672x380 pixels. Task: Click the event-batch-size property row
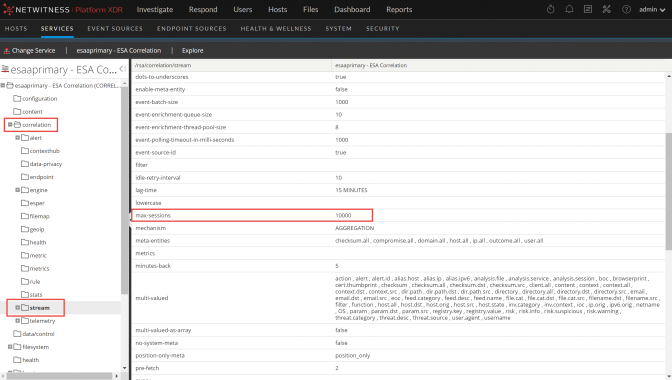(399, 102)
